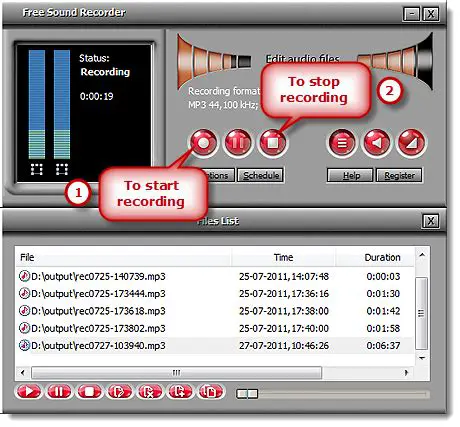Select file D:\output\rec0727-103940.mp3
The image size is (460, 427).
pos(98,346)
